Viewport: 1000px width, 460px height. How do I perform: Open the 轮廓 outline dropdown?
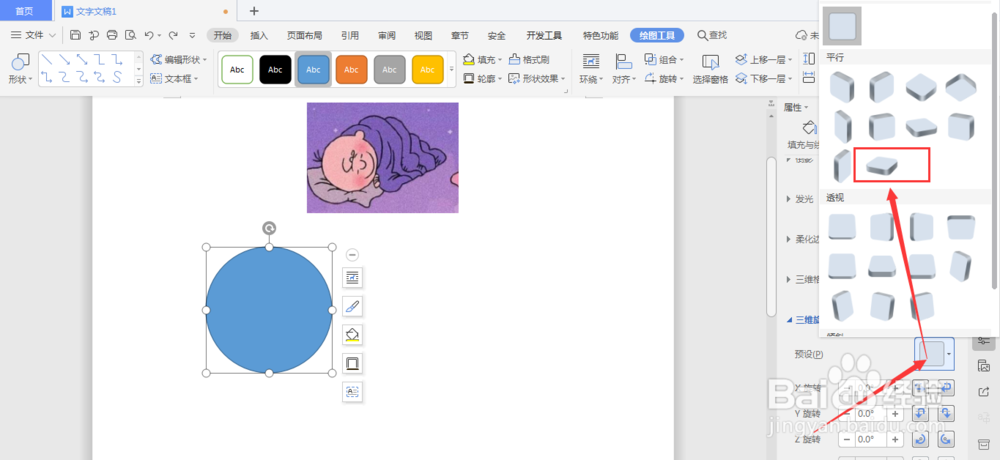(482, 78)
